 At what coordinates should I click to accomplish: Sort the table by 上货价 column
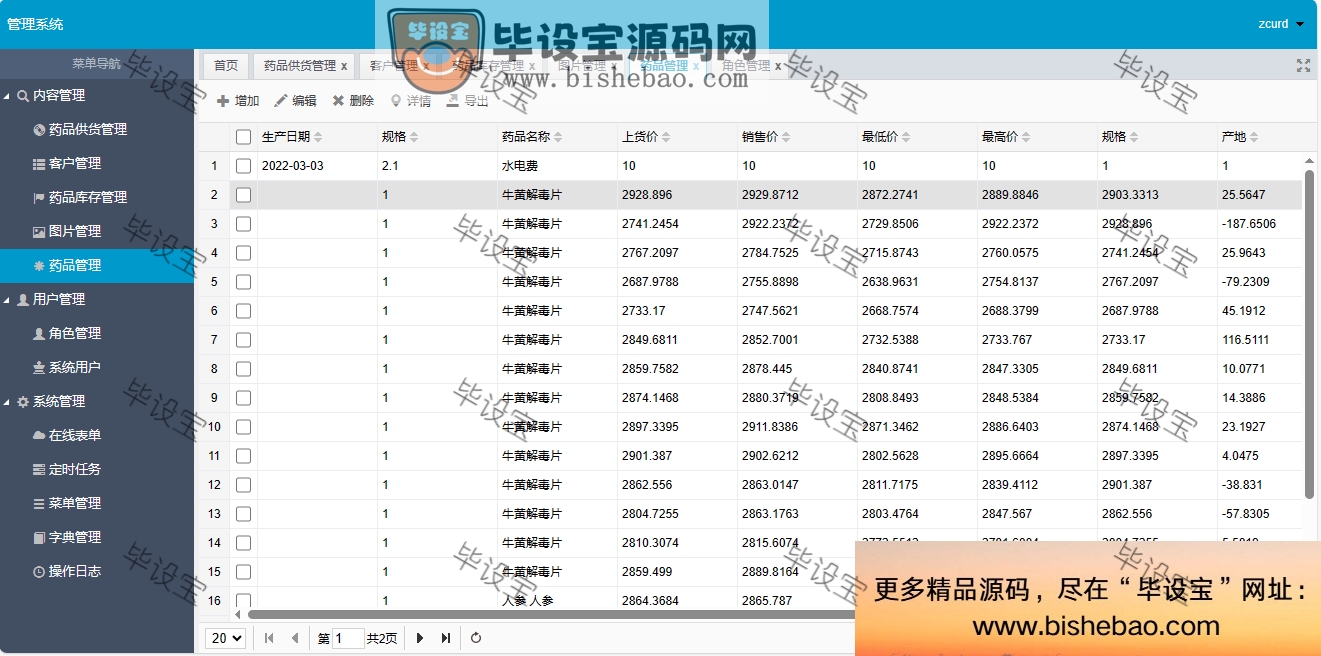644,137
